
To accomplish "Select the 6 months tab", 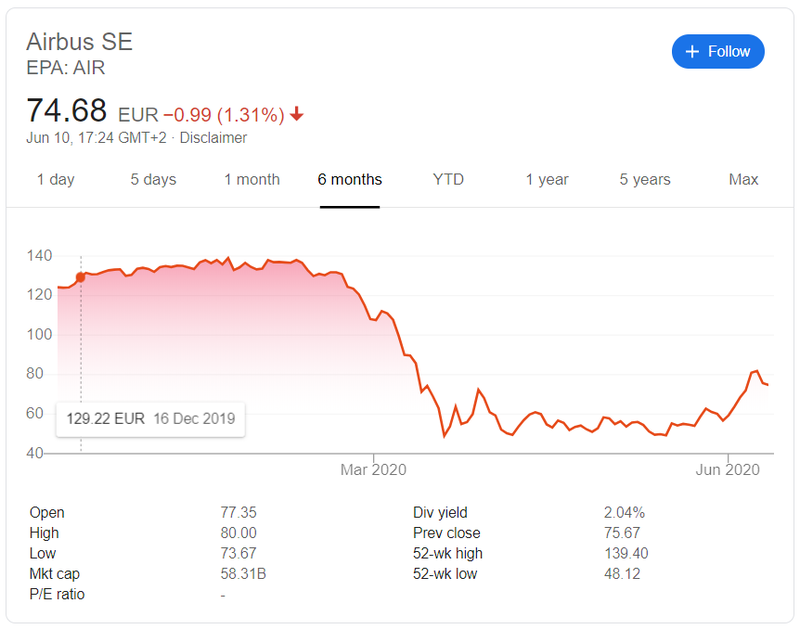I will point(350,180).
